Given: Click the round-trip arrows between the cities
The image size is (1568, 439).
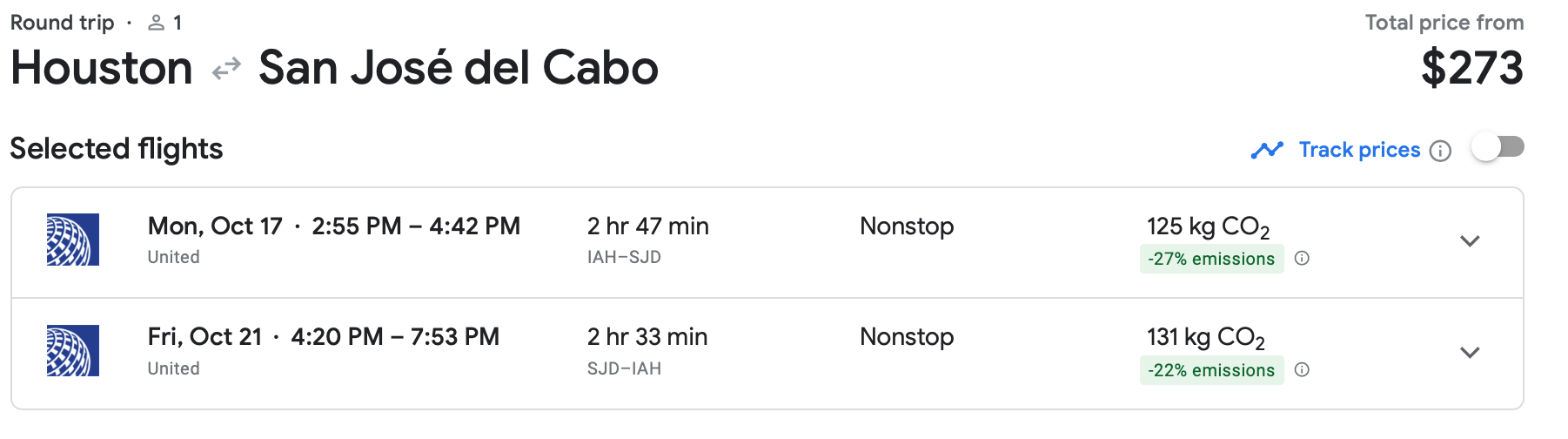Looking at the screenshot, I should 226,69.
